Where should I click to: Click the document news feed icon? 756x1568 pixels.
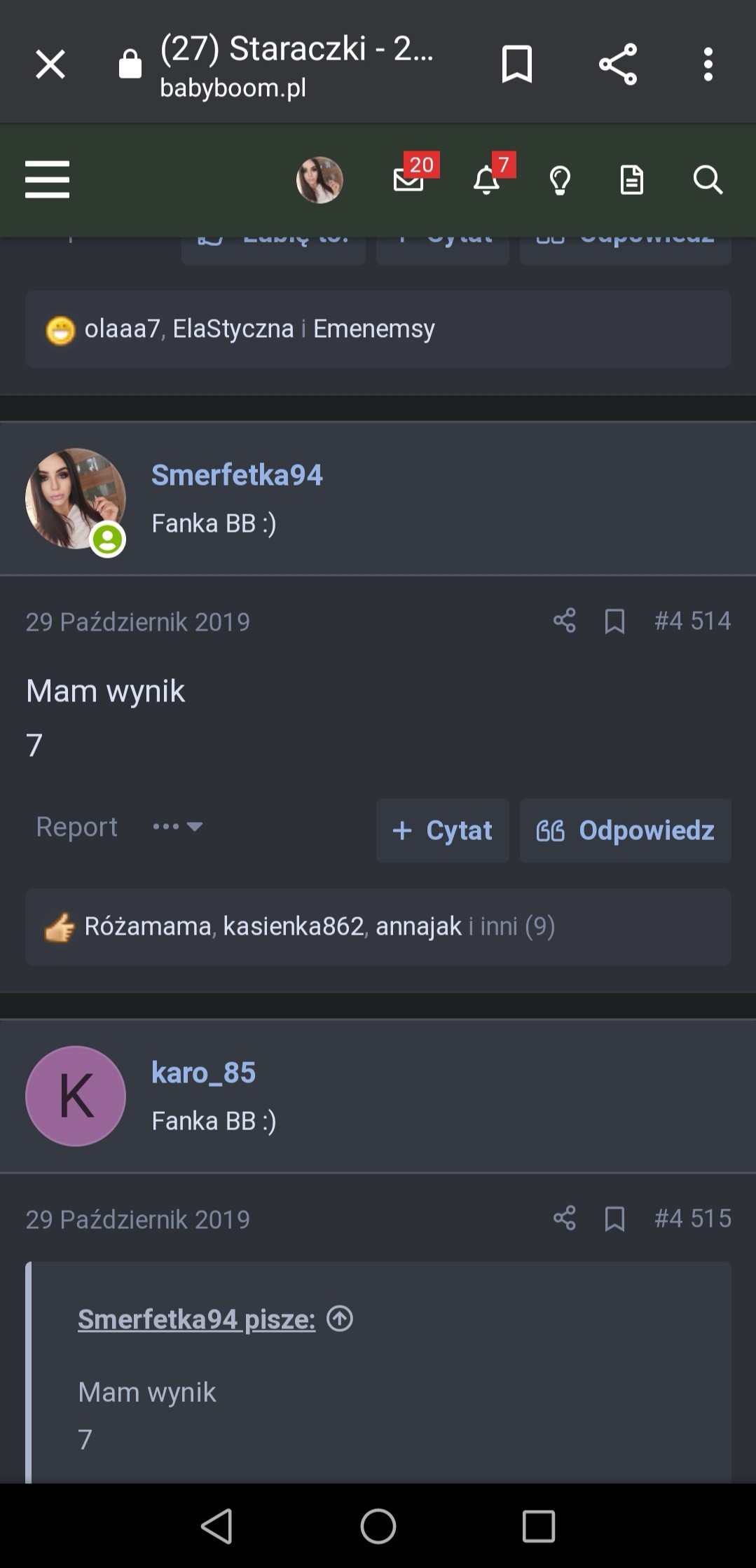coord(631,180)
